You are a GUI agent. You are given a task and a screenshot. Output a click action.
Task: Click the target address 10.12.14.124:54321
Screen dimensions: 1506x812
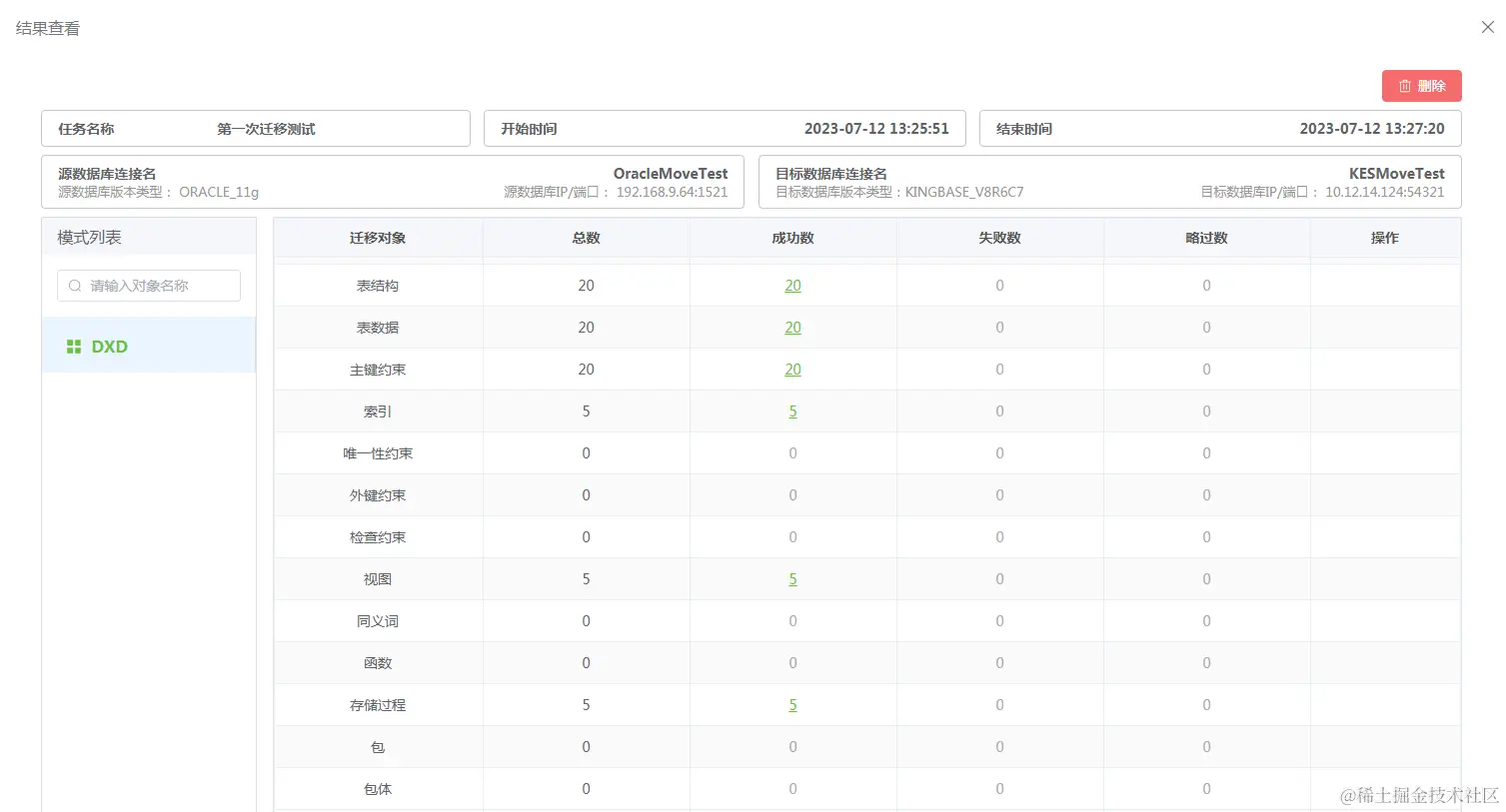click(x=1385, y=192)
